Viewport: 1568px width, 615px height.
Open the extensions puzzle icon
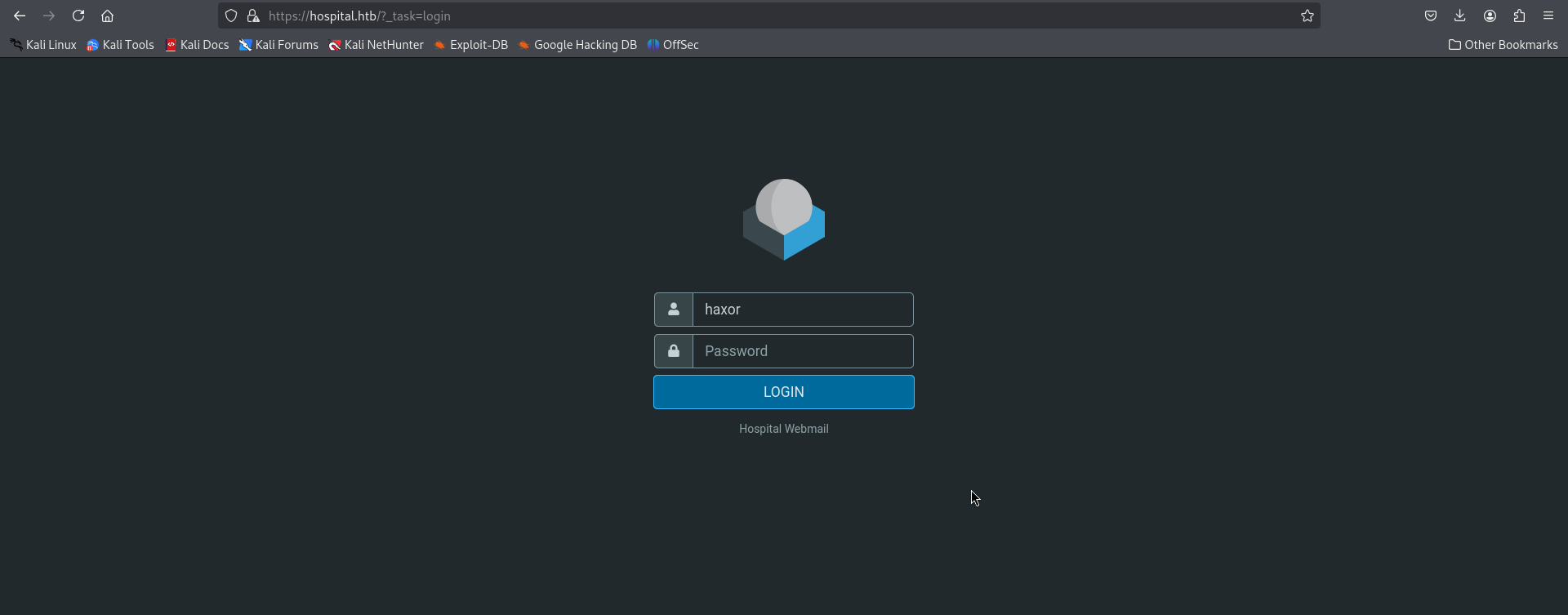click(1519, 16)
